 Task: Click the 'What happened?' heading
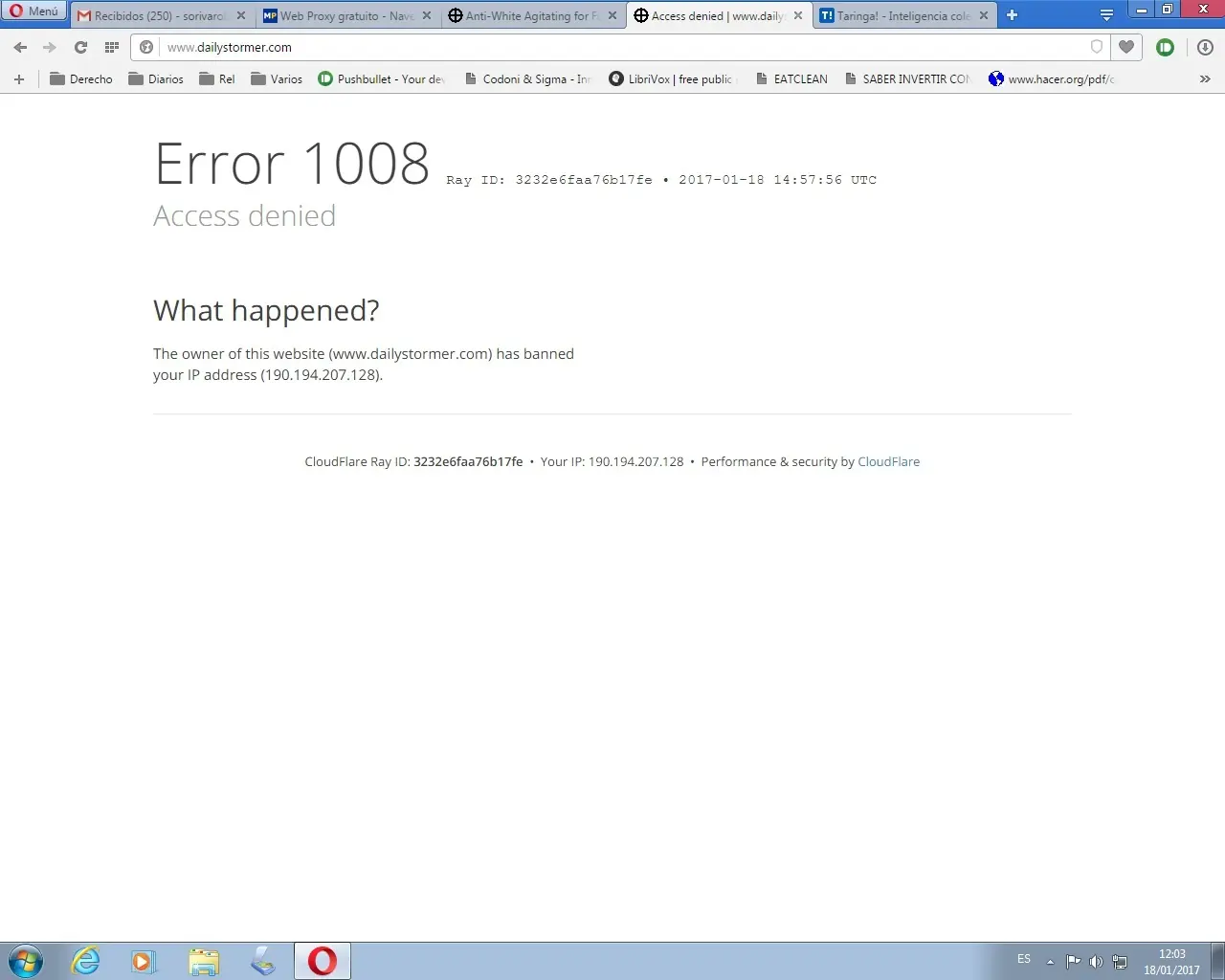pyautogui.click(x=266, y=310)
